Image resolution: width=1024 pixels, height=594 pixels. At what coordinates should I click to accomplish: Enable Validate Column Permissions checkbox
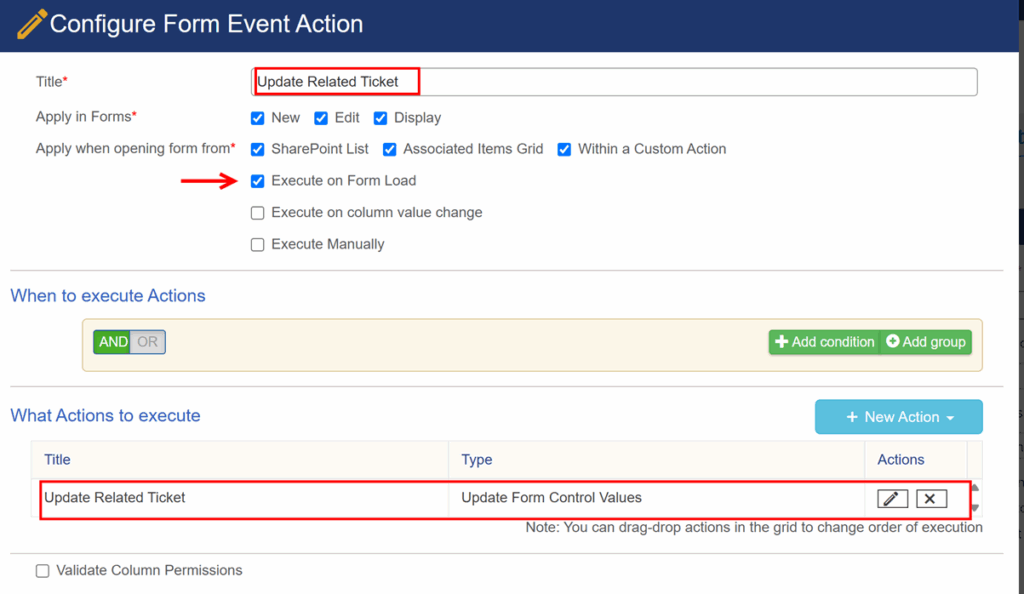click(42, 571)
